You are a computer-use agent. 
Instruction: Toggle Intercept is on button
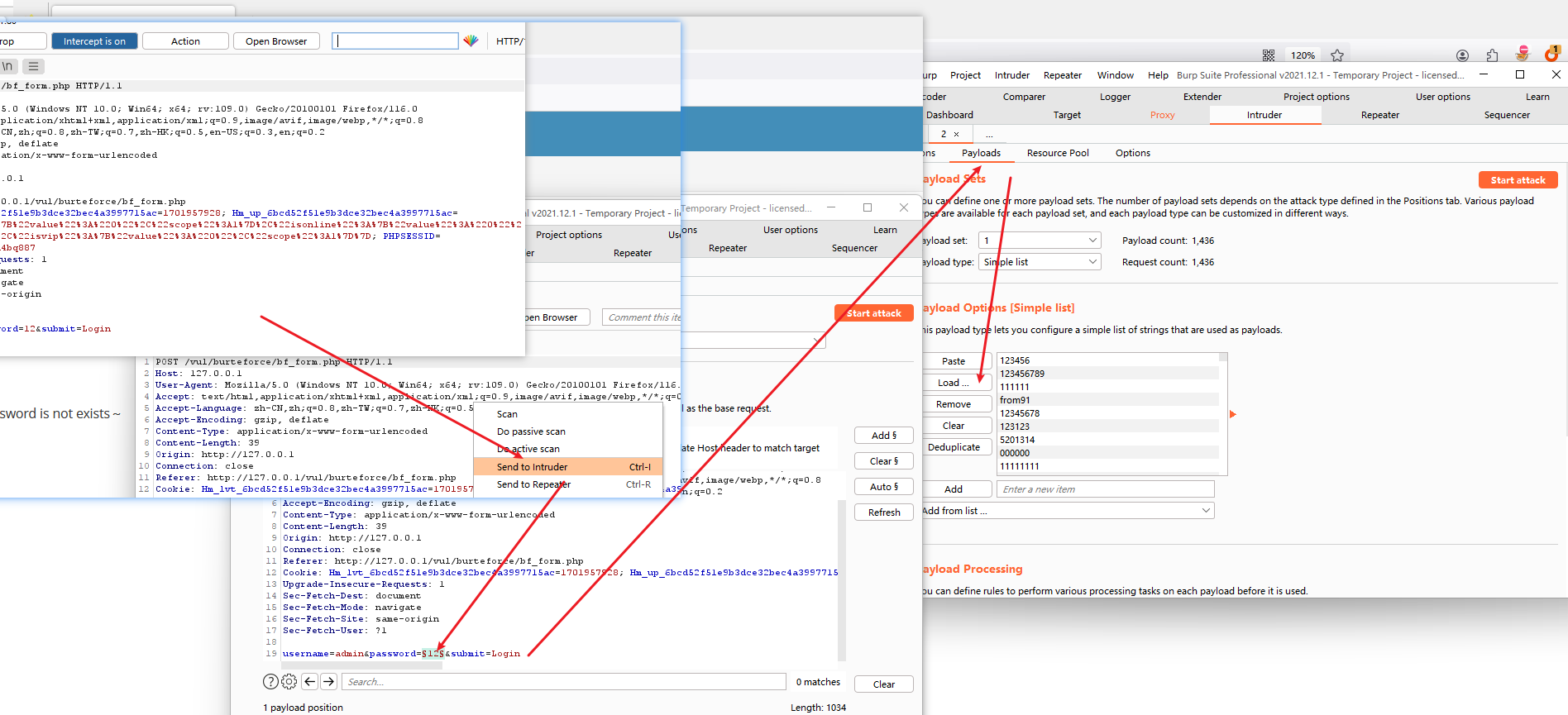pyautogui.click(x=94, y=41)
